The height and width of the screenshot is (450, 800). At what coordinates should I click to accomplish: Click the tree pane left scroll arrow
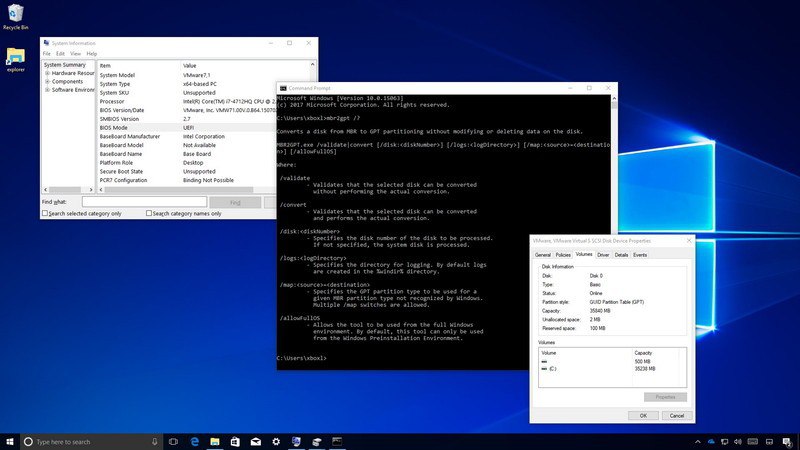pos(46,189)
